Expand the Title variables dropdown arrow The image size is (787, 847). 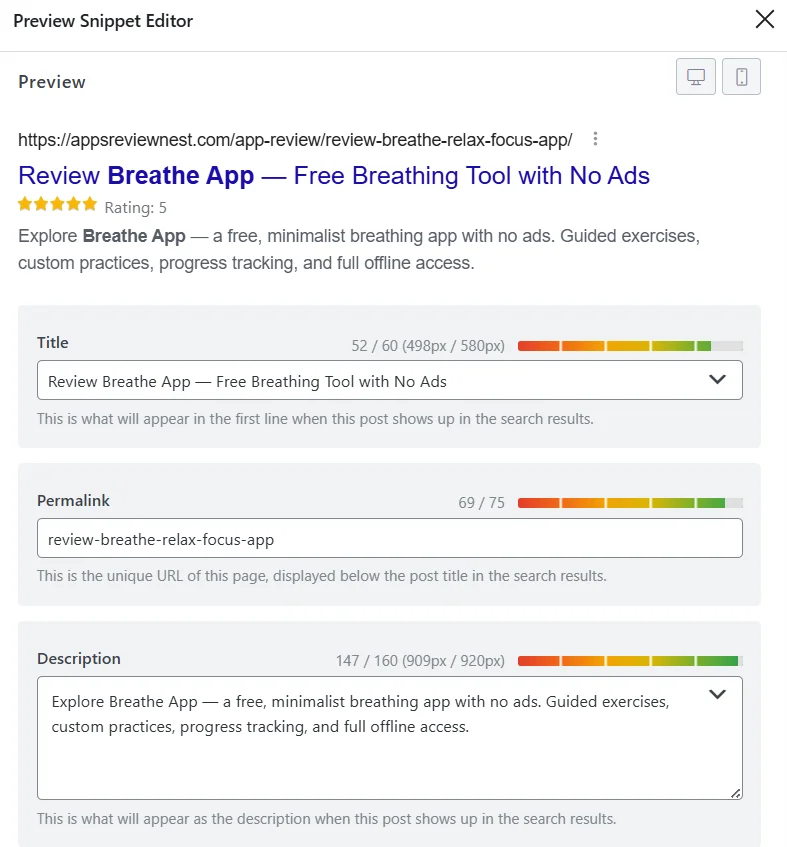717,380
